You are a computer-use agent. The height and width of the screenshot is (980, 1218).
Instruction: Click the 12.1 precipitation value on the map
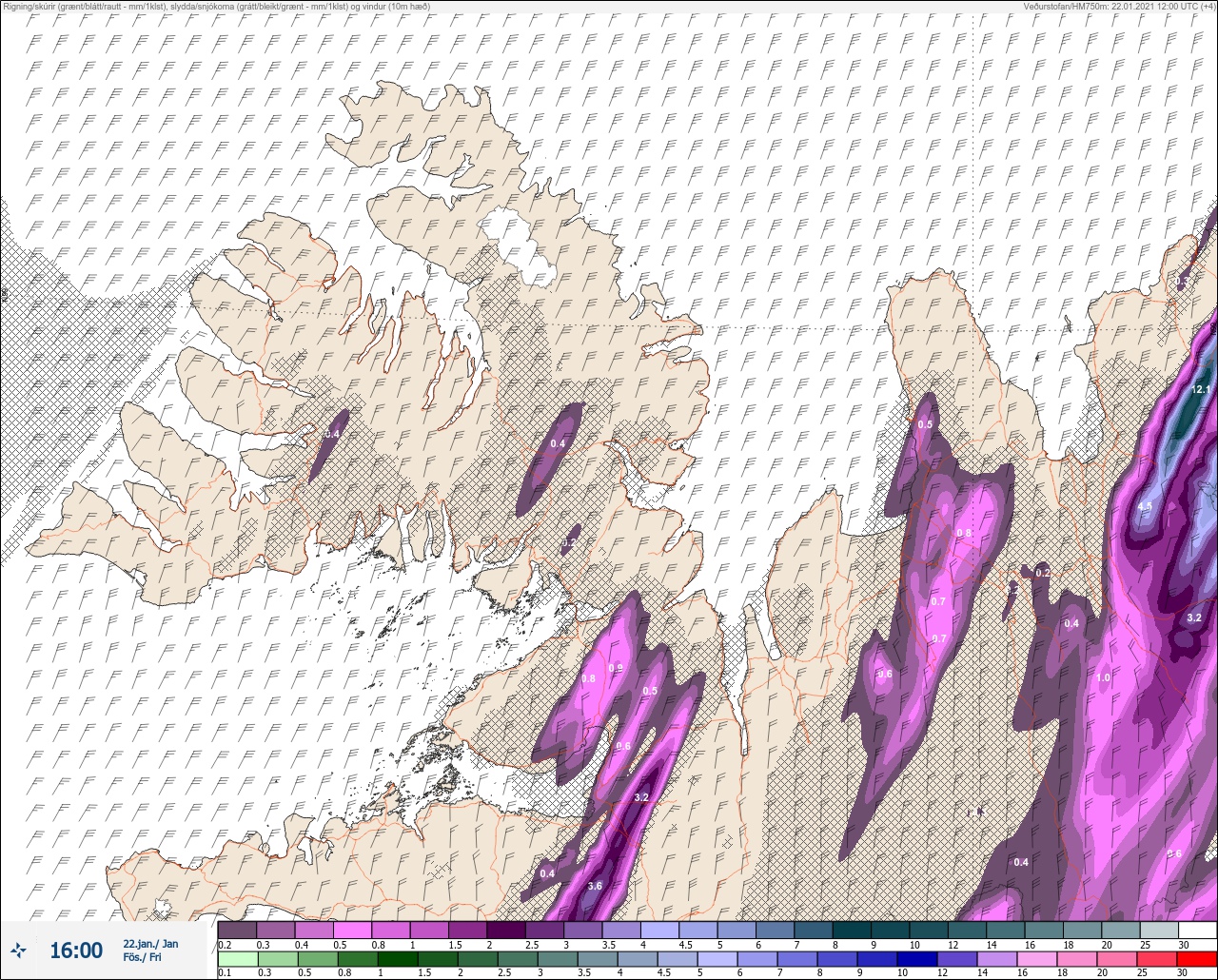point(1201,389)
